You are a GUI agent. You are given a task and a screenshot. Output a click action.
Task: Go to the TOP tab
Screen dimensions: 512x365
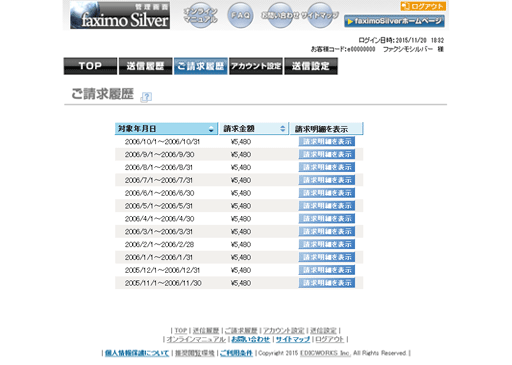(x=90, y=66)
